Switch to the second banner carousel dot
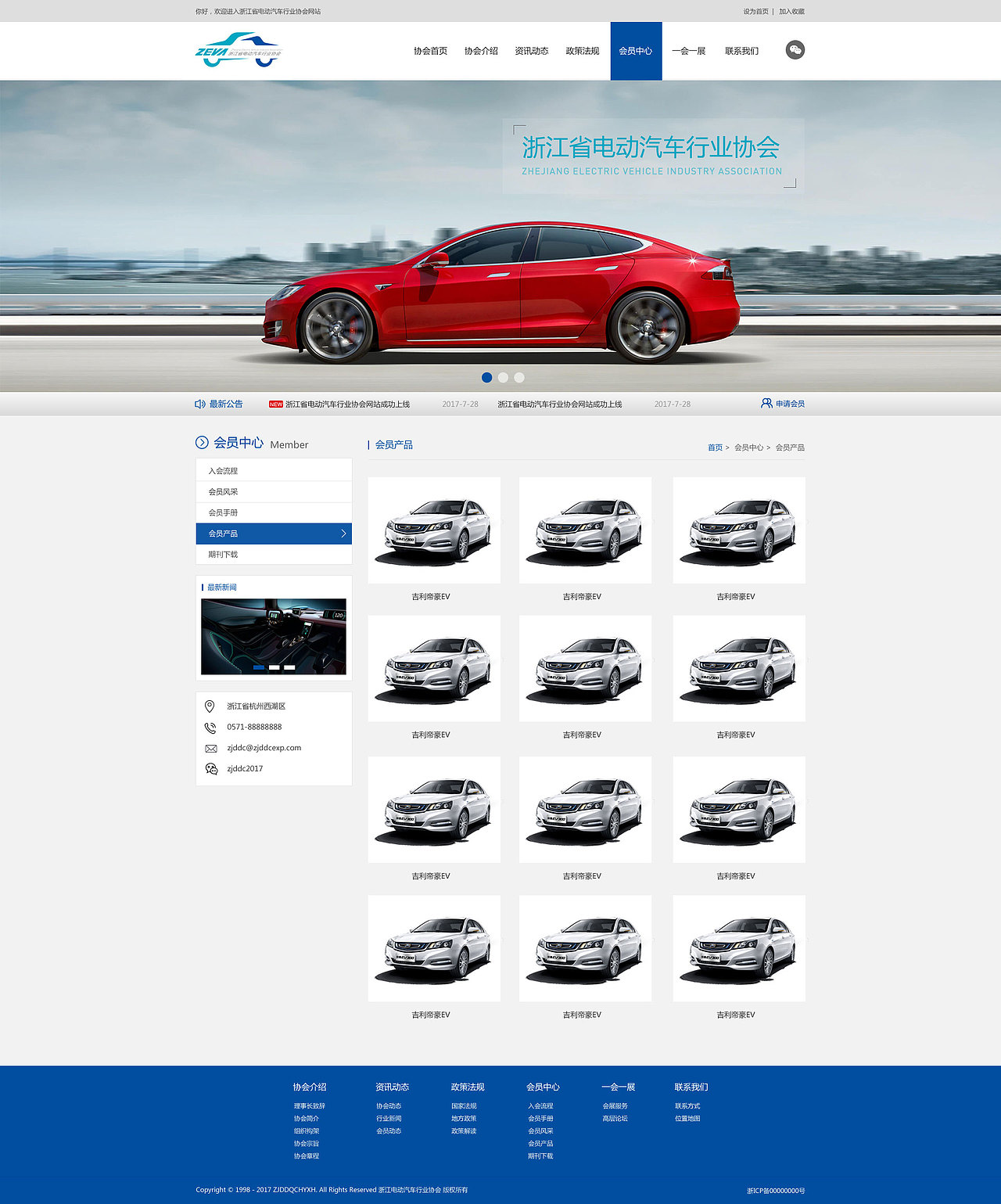 [503, 377]
